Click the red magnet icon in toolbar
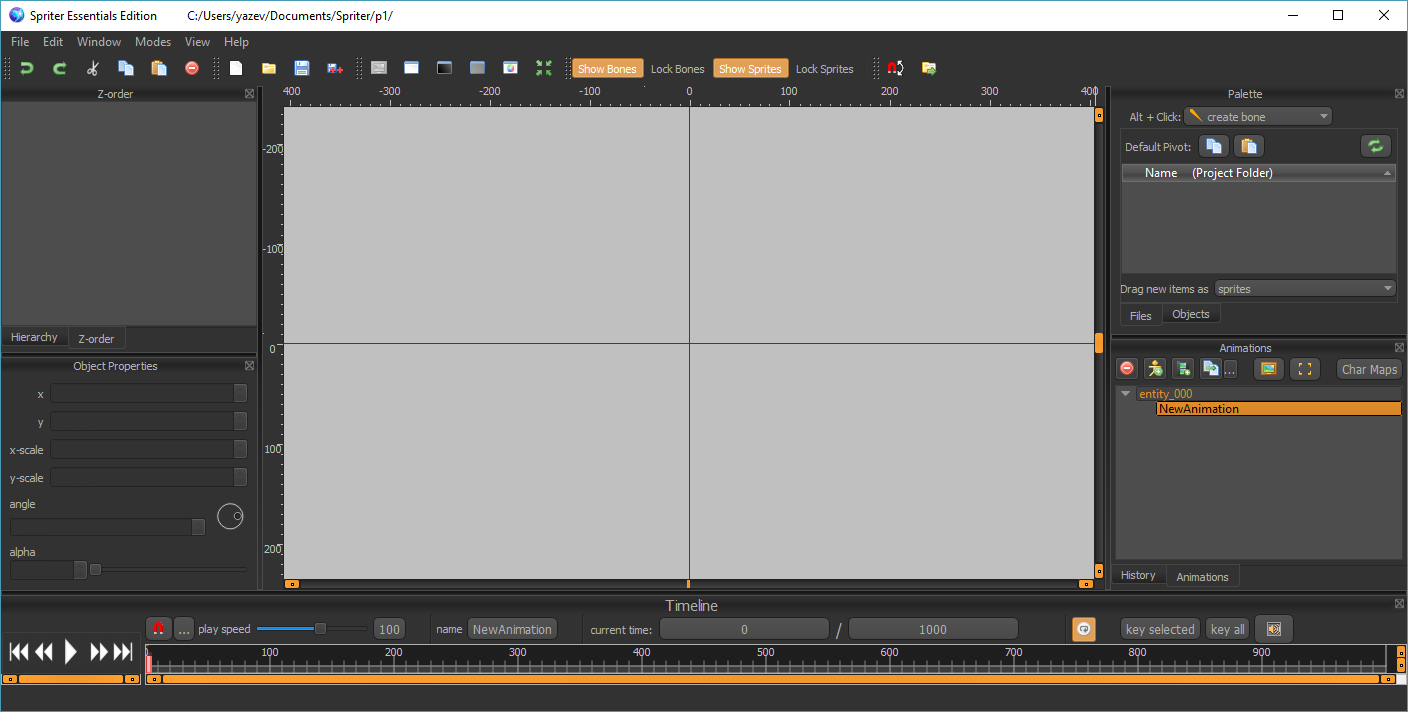Screen dimensions: 1408x712 (895, 68)
